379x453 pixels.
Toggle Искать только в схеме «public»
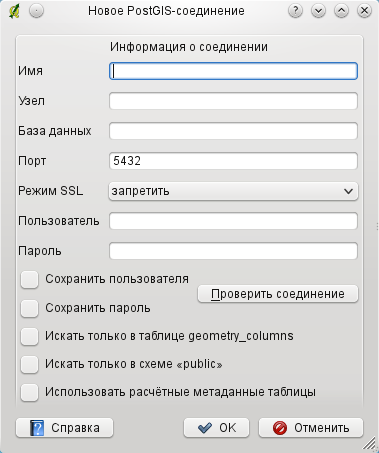coord(29,364)
